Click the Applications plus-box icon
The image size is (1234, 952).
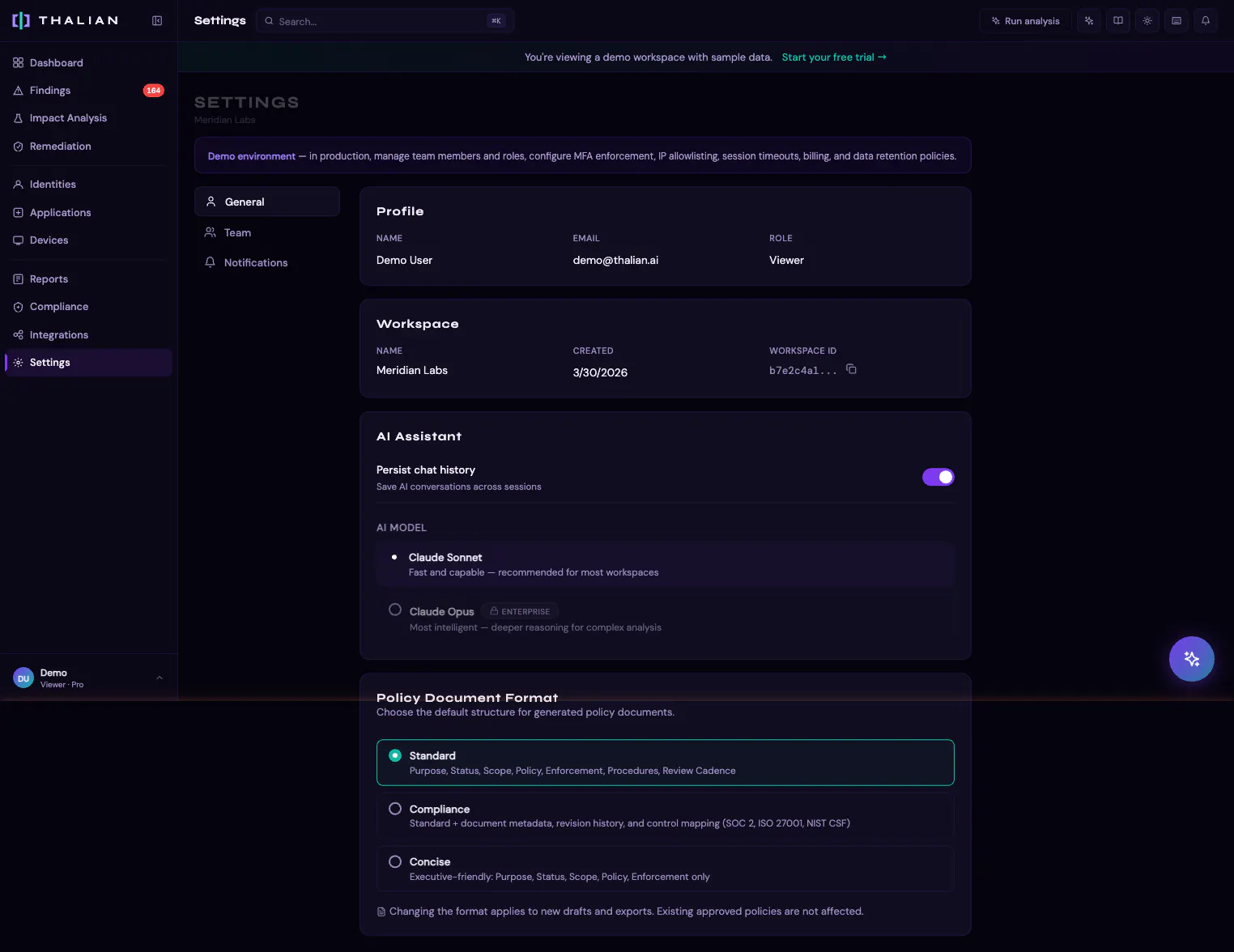(18, 212)
